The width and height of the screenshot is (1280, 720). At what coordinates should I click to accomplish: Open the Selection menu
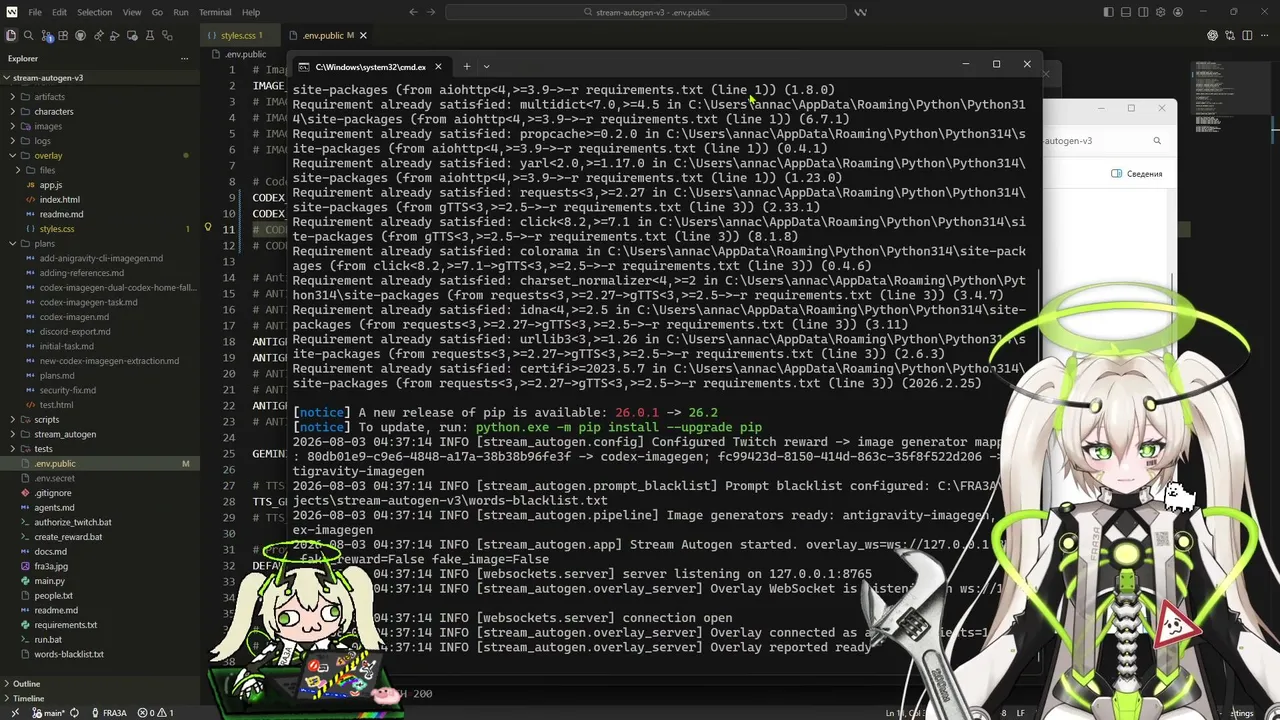pyautogui.click(x=94, y=12)
